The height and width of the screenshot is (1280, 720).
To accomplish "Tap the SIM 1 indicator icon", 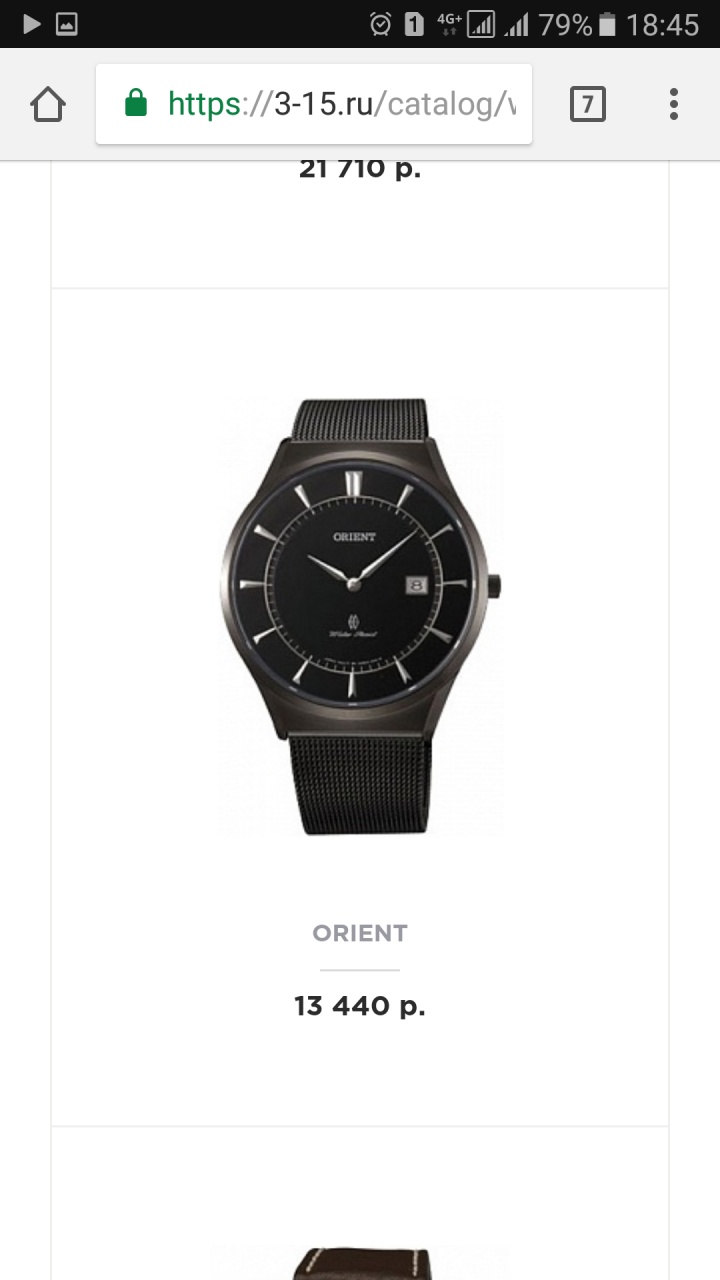I will 414,24.
